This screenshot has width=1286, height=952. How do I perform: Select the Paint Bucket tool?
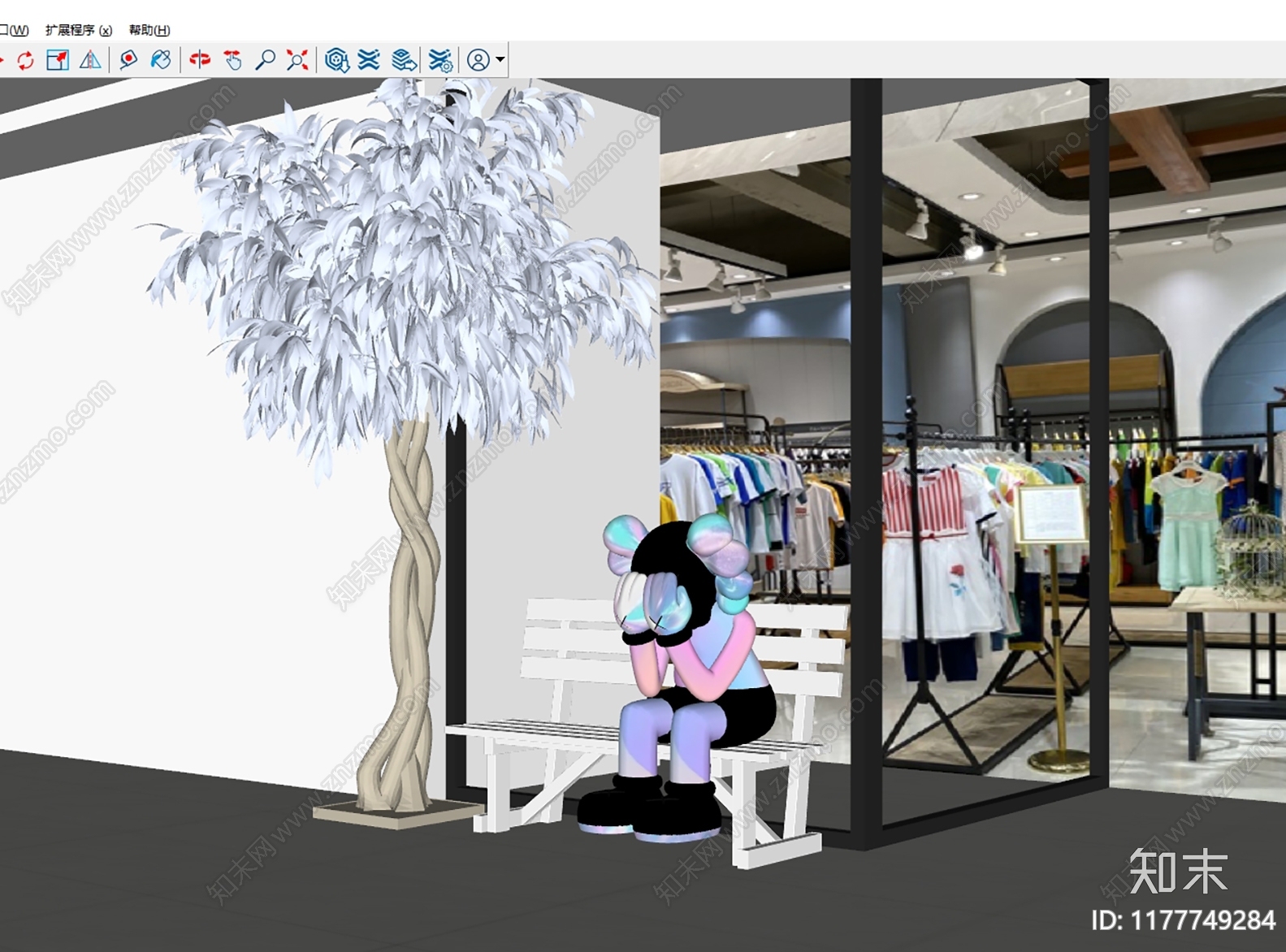tap(161, 60)
